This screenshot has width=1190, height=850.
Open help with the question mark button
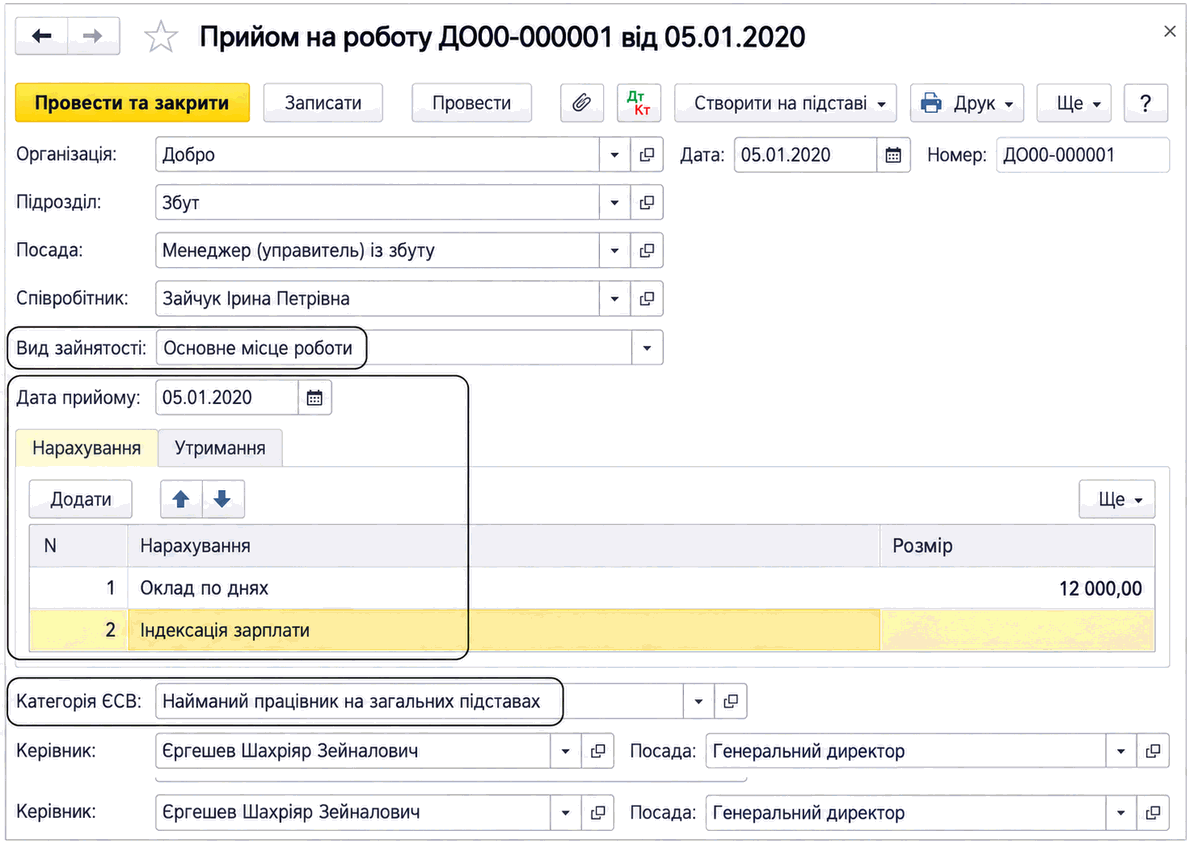coord(1145,102)
